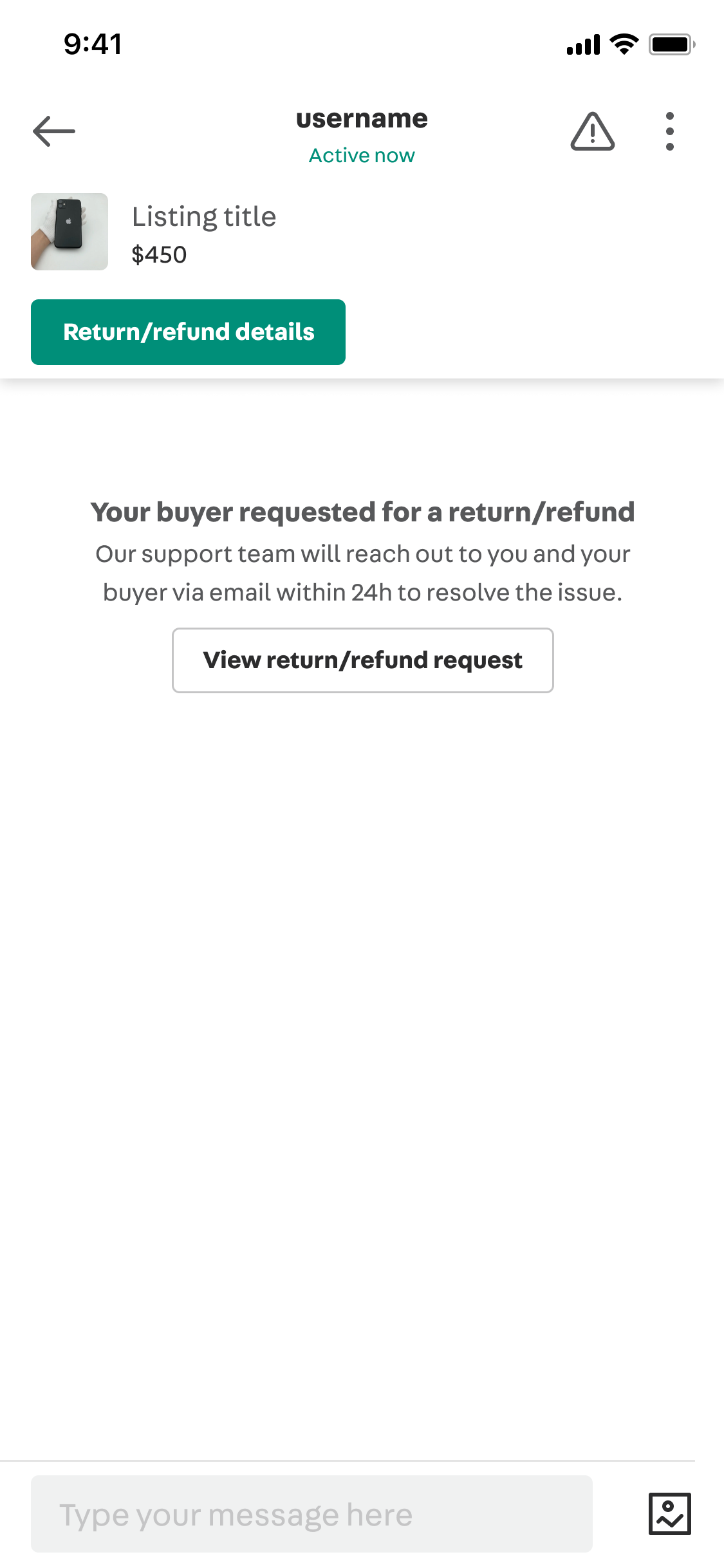The height and width of the screenshot is (1568, 724).
Task: Tap the $450 listing price
Action: [159, 255]
